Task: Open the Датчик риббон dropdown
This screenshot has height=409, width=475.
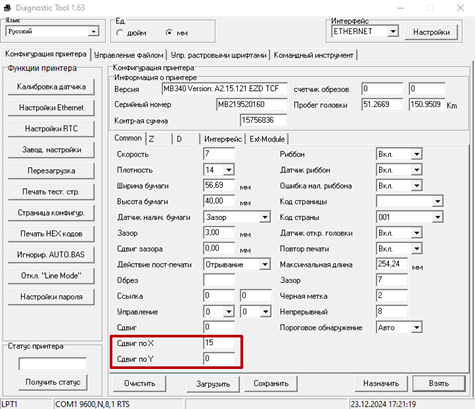Action: (x=417, y=170)
